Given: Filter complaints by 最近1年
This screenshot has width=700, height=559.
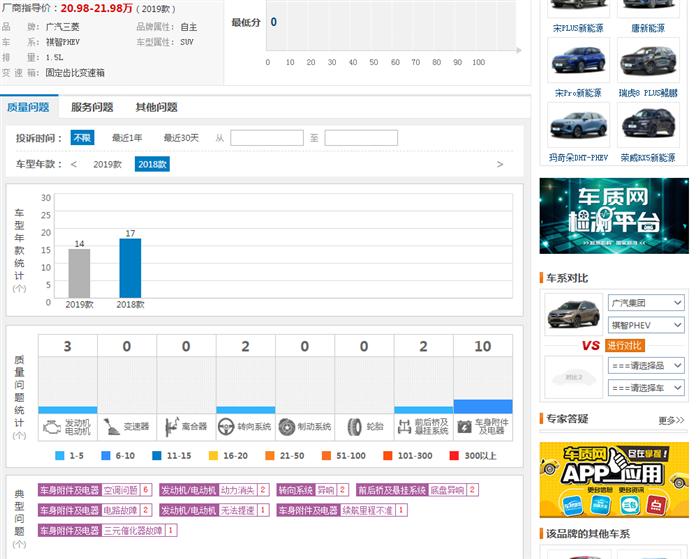Looking at the screenshot, I should (x=127, y=138).
